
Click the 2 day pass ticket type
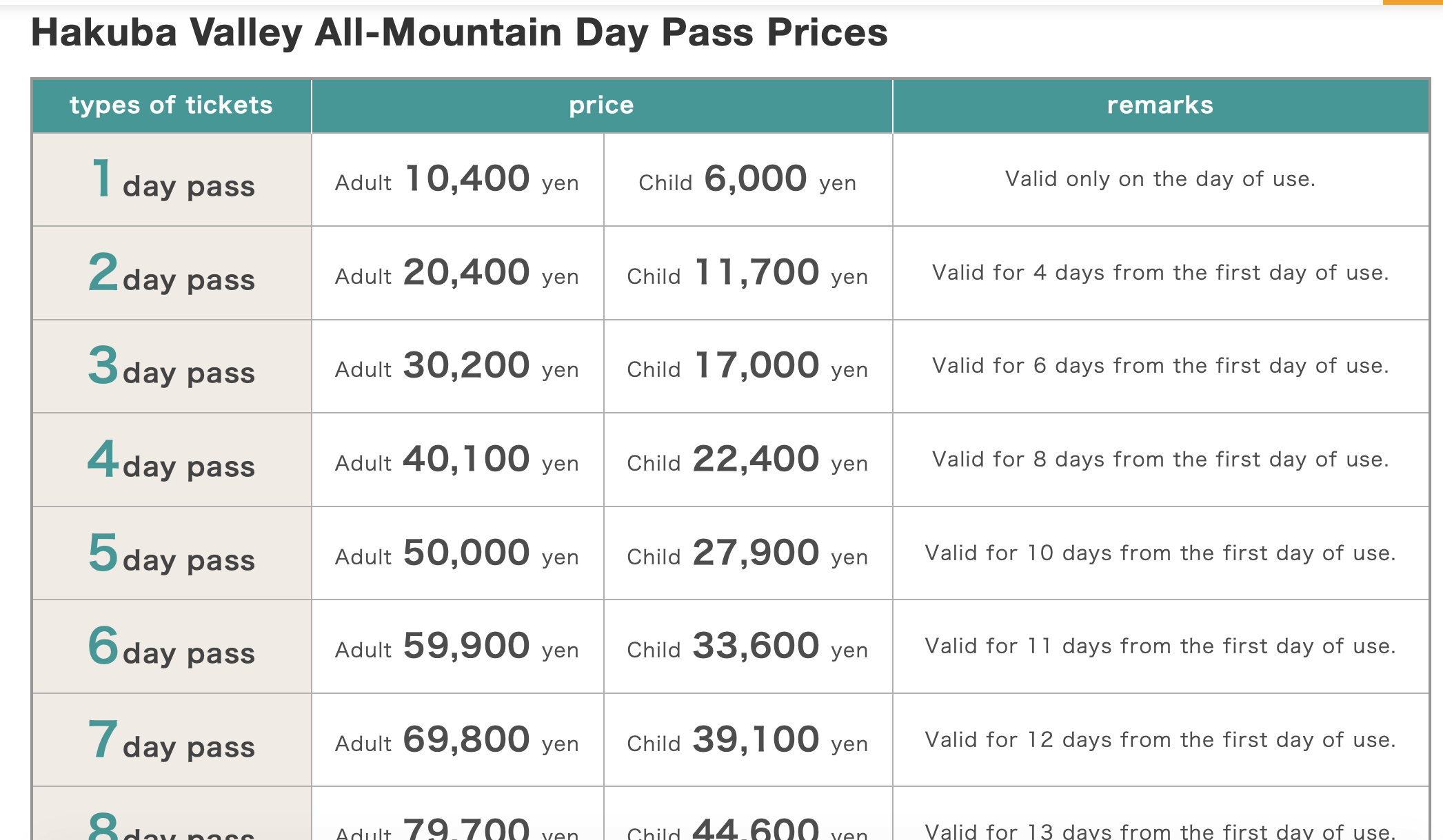click(172, 274)
